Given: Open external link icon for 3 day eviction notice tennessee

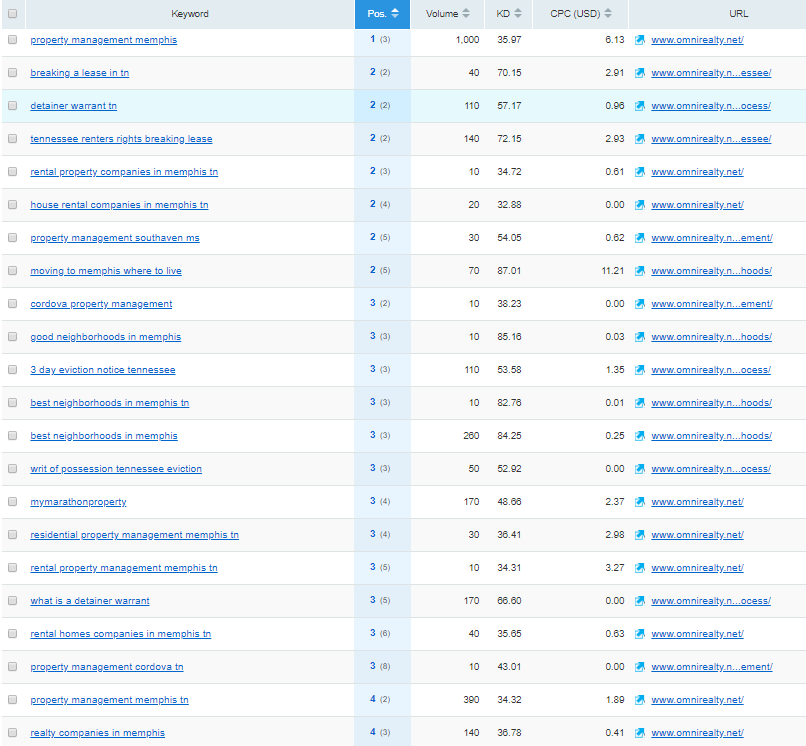Looking at the screenshot, I should (x=639, y=370).
